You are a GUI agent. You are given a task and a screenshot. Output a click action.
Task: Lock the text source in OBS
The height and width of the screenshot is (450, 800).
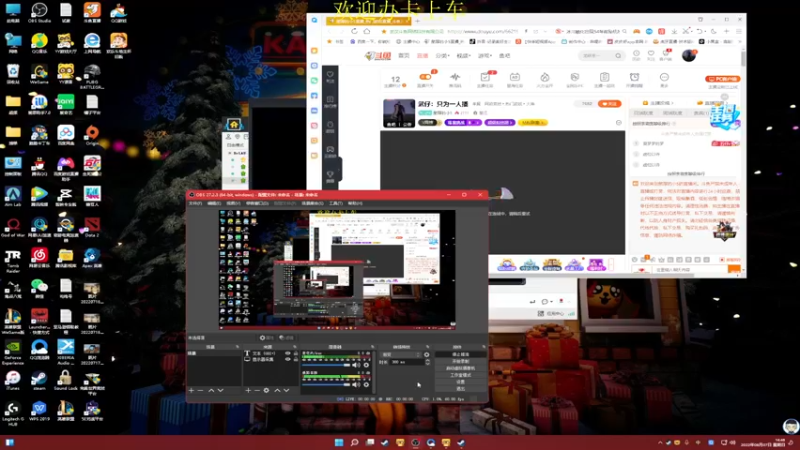coord(295,353)
